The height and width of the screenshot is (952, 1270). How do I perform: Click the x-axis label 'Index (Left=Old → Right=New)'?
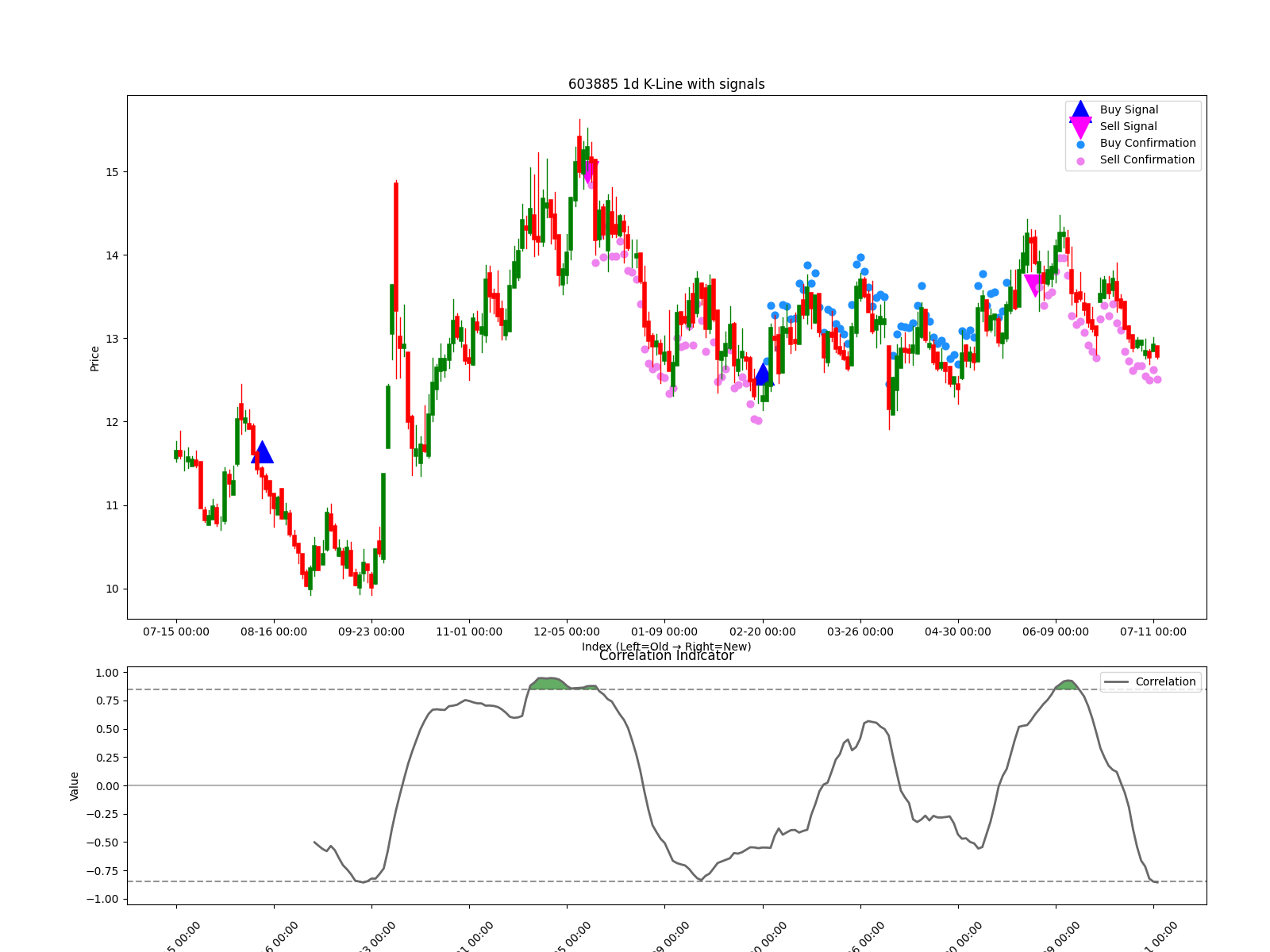667,647
